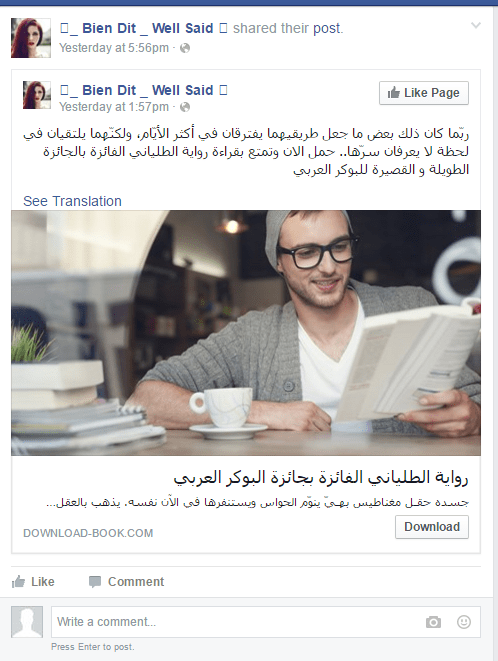This screenshot has height=661, width=498.
Task: Click See Translation link
Action: [x=73, y=201]
